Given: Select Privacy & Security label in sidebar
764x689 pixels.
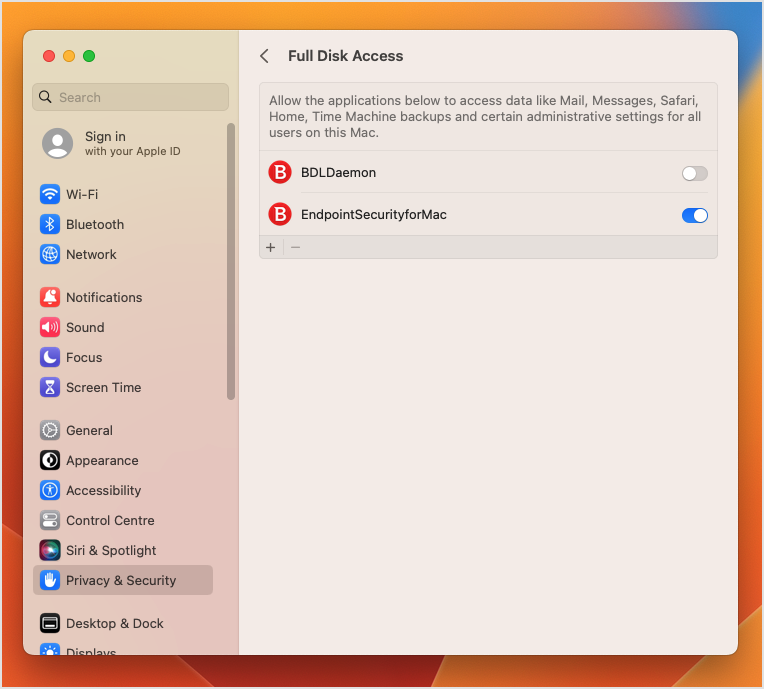Looking at the screenshot, I should pyautogui.click(x=121, y=580).
